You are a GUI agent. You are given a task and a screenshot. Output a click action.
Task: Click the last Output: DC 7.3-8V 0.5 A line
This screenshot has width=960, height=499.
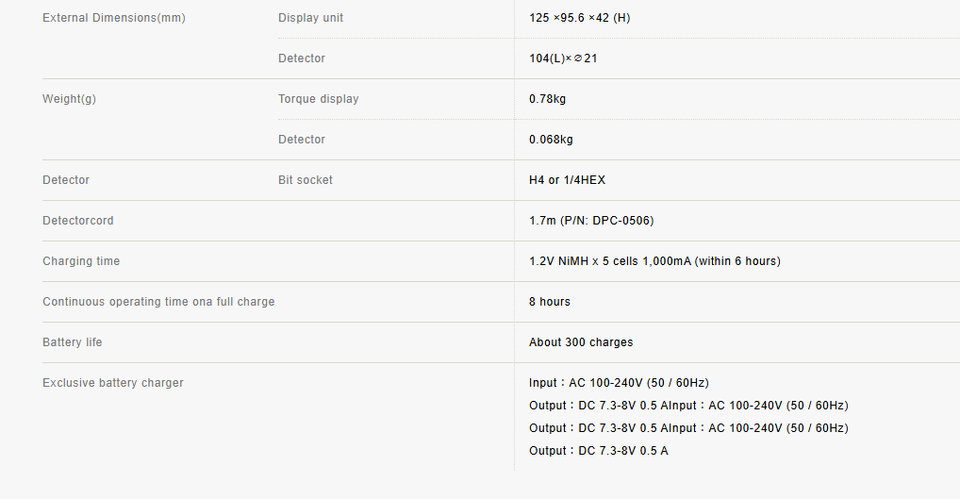[x=599, y=451]
